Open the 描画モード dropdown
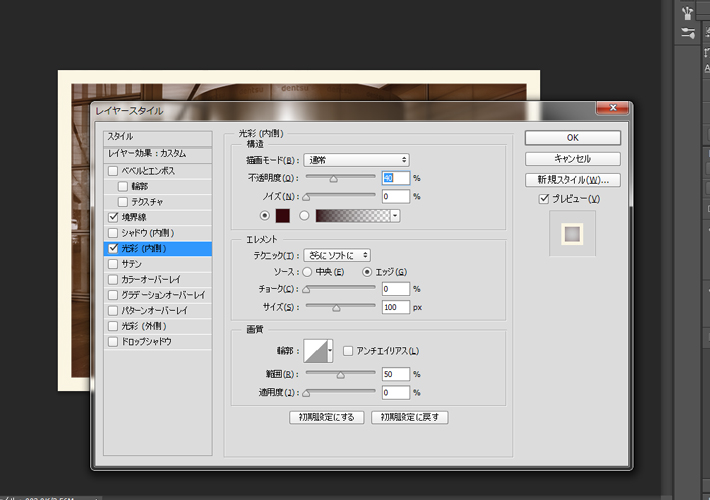Screen dimensions: 710x500 point(356,160)
